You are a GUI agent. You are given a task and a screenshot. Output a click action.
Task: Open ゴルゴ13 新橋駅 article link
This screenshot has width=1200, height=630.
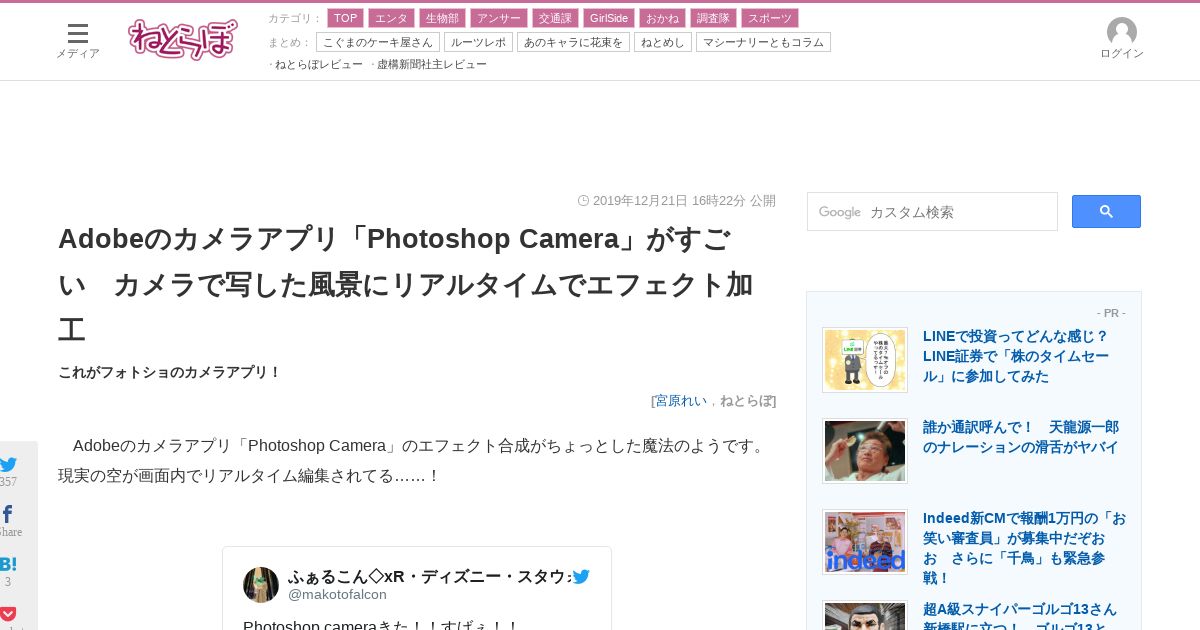[1020, 614]
